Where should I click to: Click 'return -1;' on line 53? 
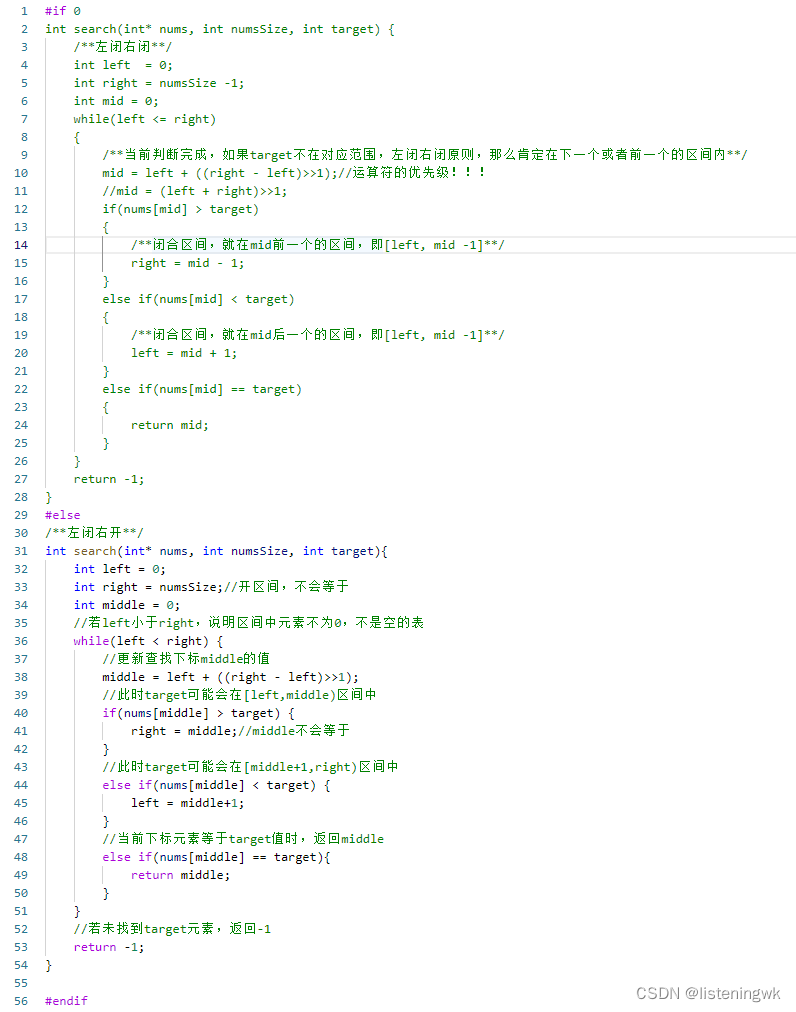coord(109,947)
